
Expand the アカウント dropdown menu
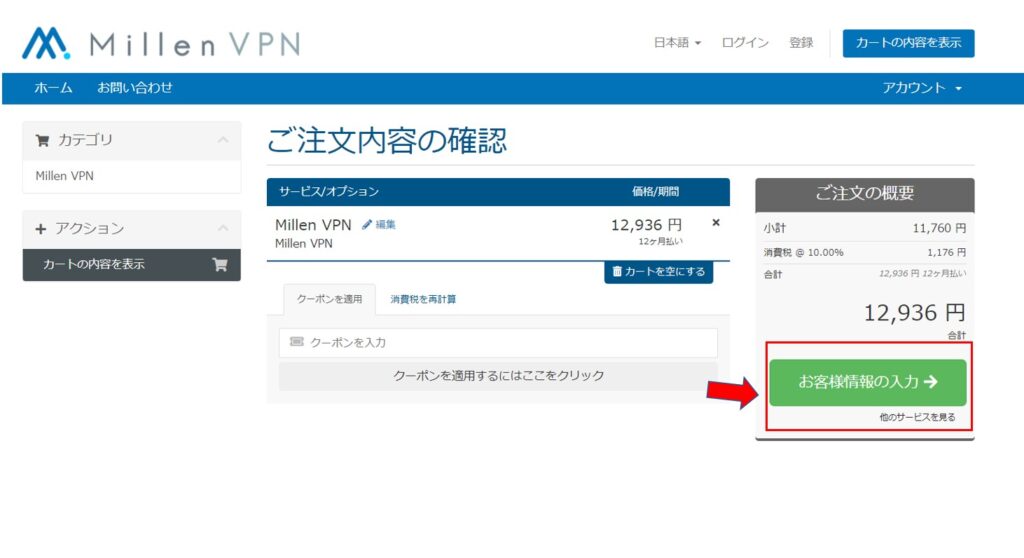(922, 88)
